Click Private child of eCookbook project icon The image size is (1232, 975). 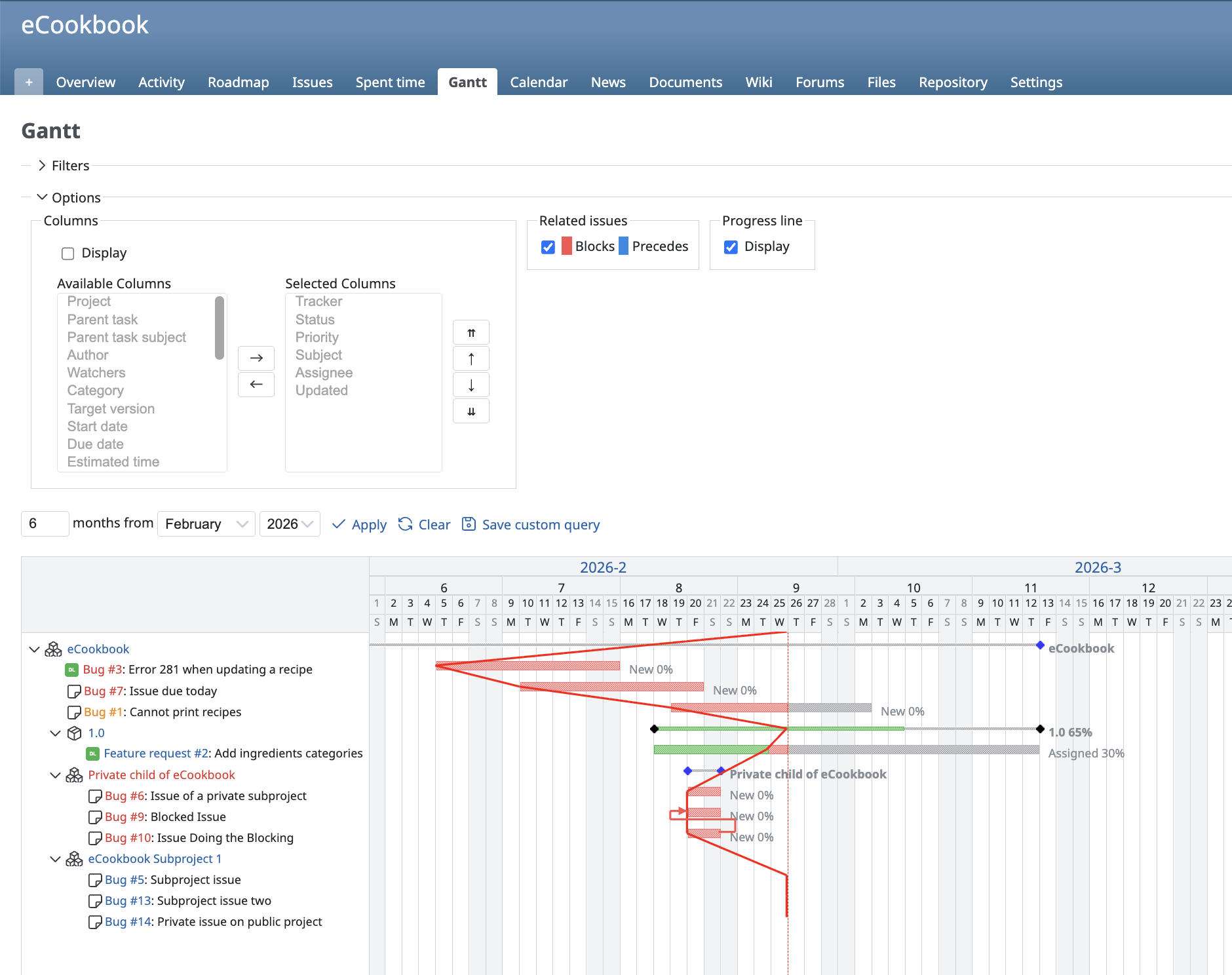[74, 774]
